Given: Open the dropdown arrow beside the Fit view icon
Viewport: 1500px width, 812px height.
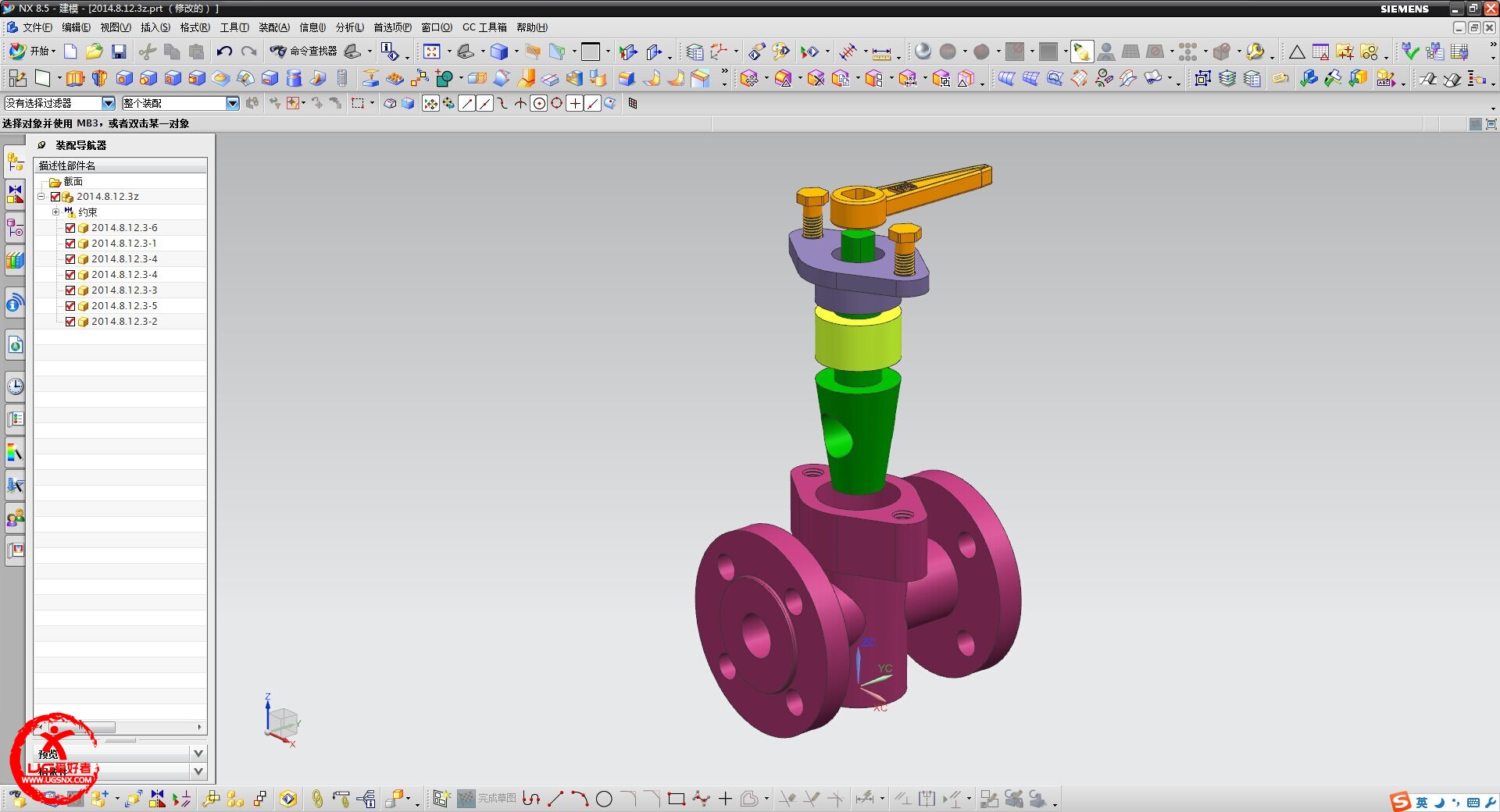Looking at the screenshot, I should point(448,52).
